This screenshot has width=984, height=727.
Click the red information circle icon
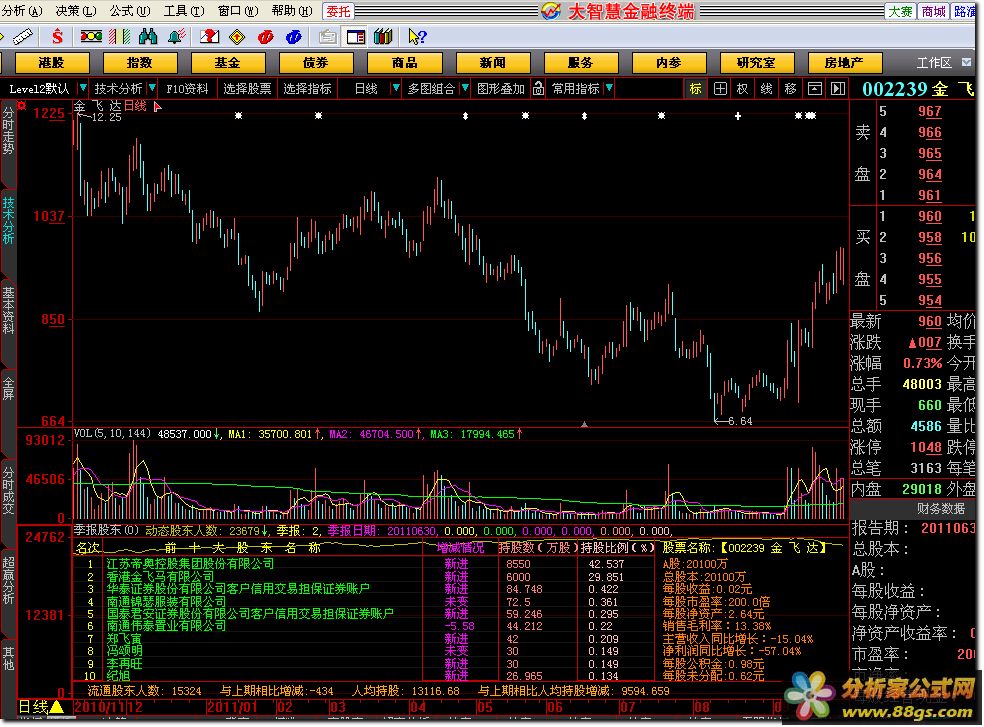265,37
